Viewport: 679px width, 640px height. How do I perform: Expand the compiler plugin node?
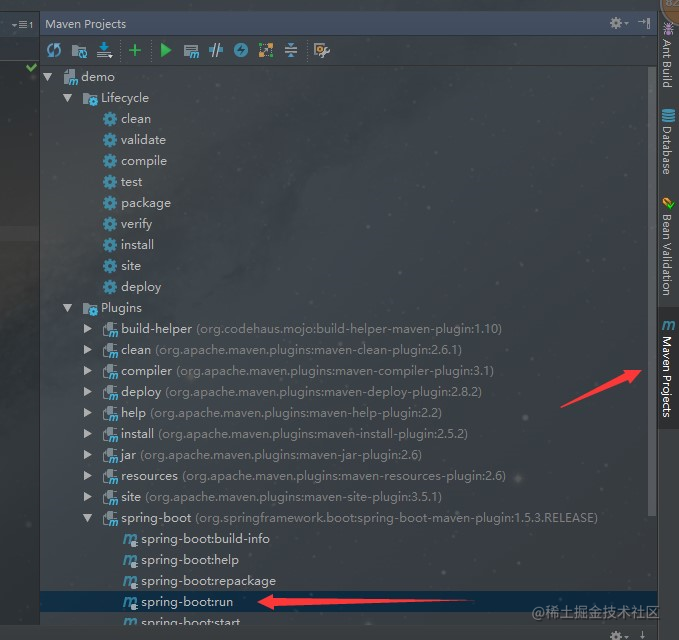pyautogui.click(x=87, y=371)
